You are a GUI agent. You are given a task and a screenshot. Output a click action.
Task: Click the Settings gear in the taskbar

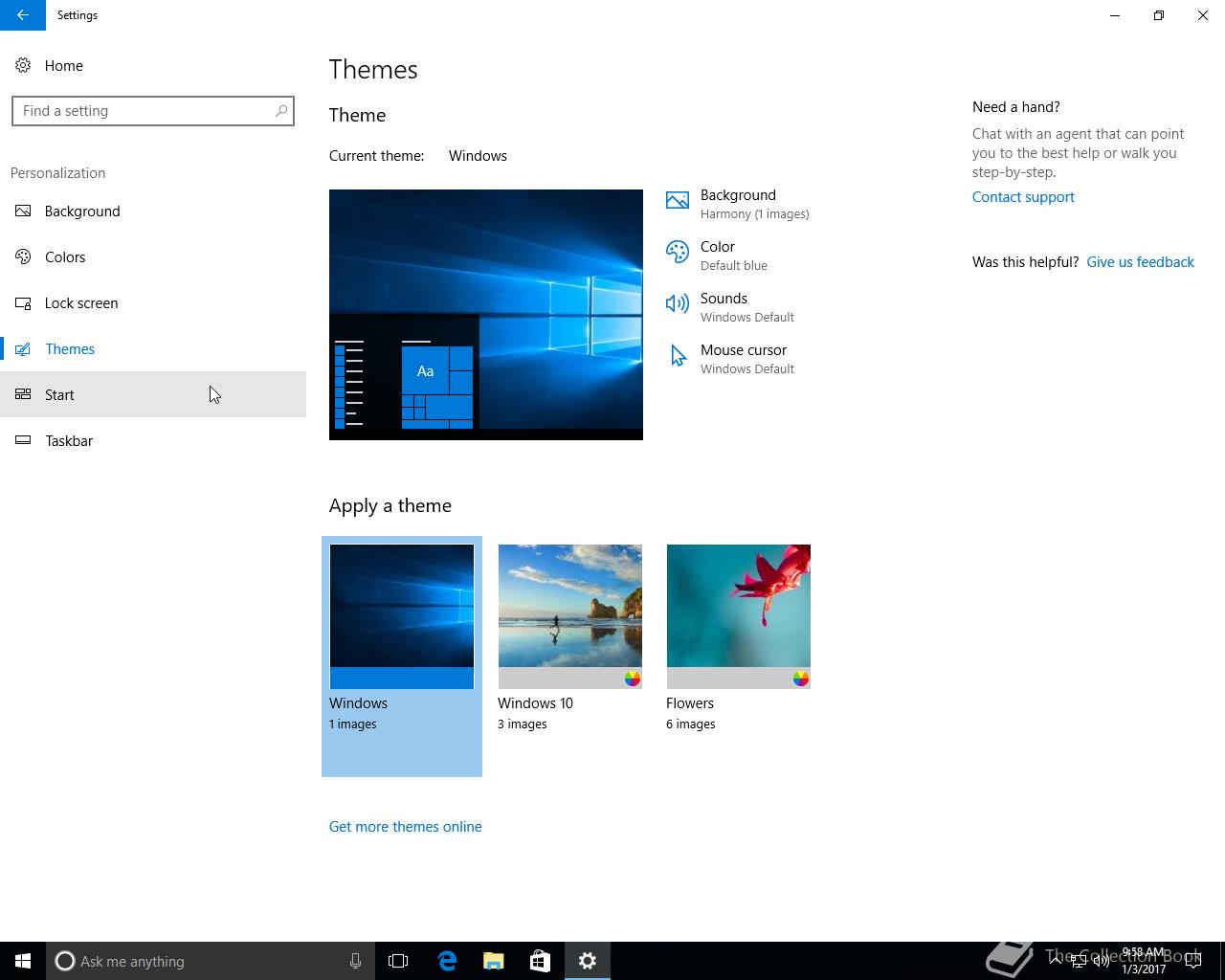click(588, 961)
